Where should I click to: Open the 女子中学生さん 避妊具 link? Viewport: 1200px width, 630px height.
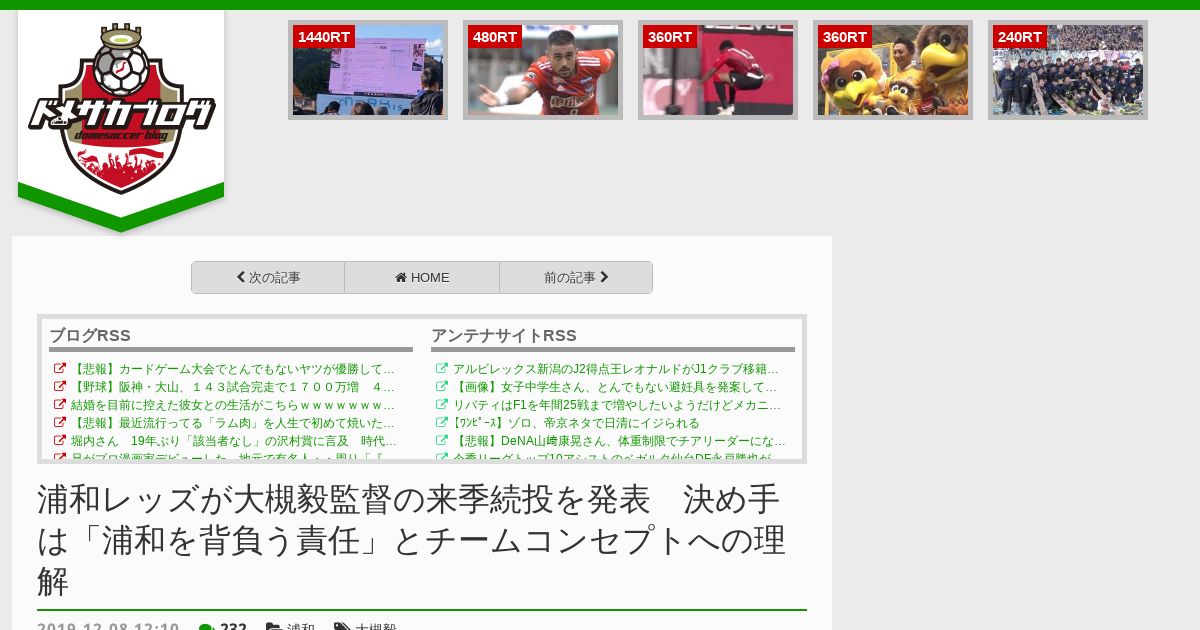(x=616, y=387)
